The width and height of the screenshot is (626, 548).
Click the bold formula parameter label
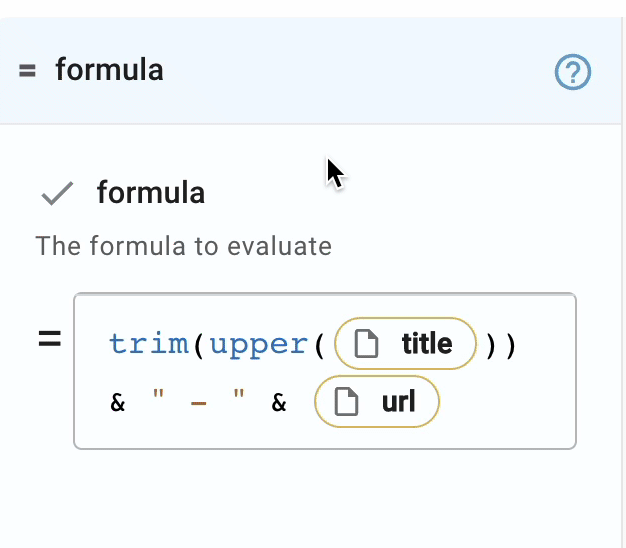pyautogui.click(x=151, y=193)
